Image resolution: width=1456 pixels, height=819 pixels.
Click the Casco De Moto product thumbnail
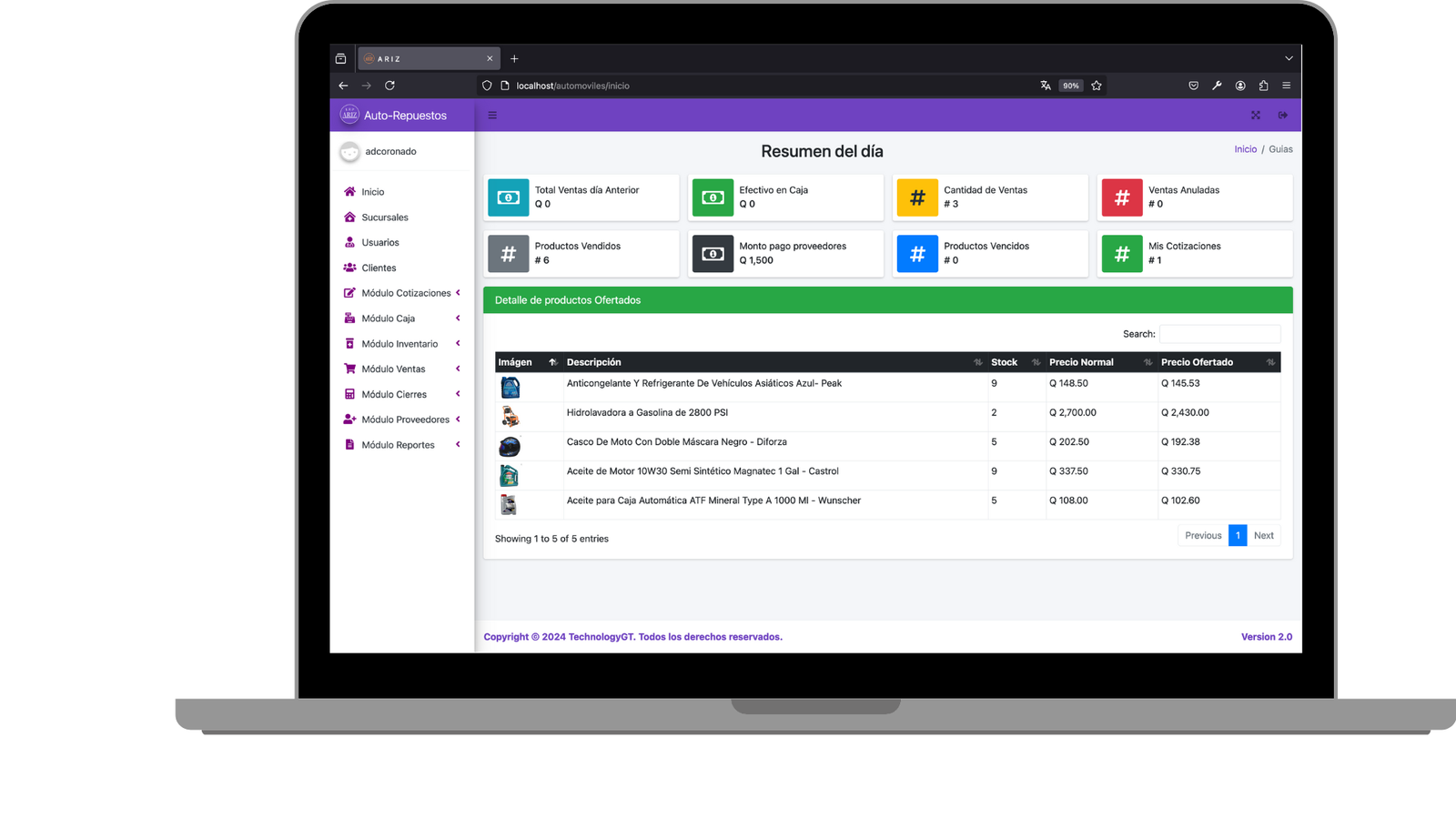510,446
